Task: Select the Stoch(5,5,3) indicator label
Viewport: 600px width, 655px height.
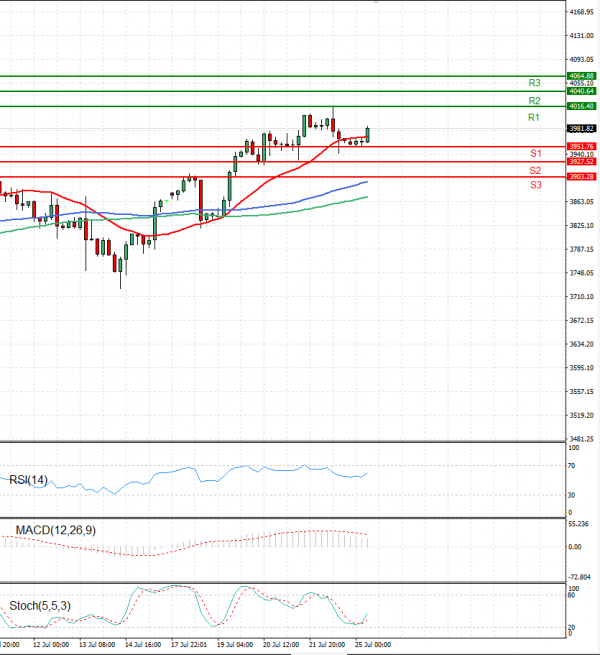Action: point(40,606)
